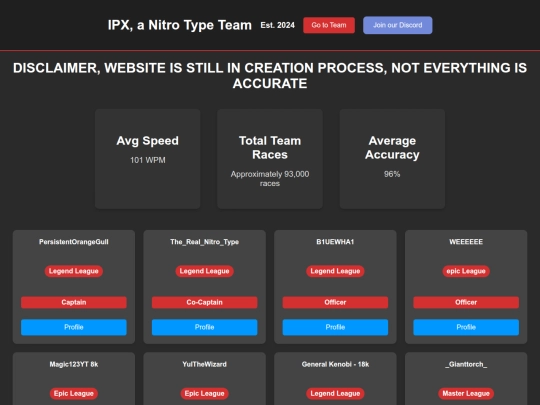Viewport: 540px width, 405px height.
Task: Click PersistentOrangeGull's Legend League tag
Action: 74,271
